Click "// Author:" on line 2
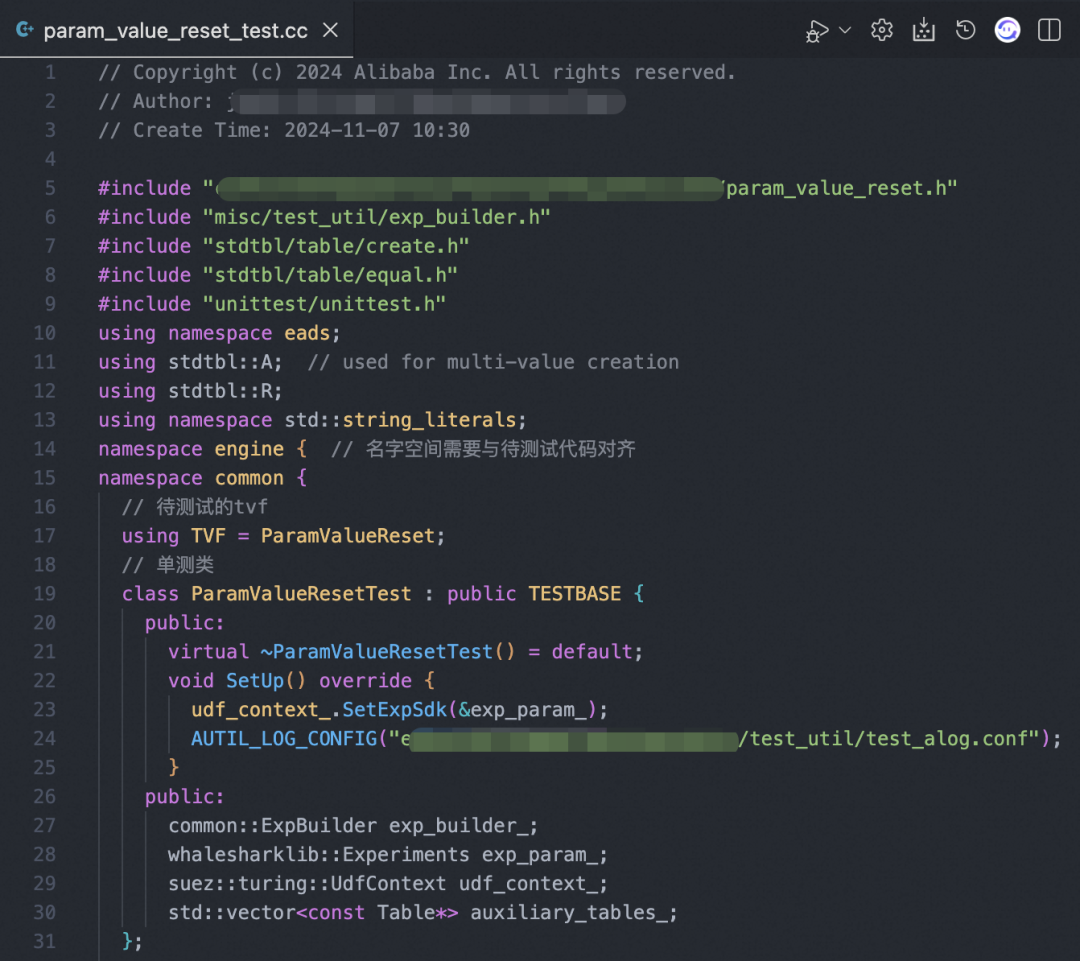 [156, 101]
